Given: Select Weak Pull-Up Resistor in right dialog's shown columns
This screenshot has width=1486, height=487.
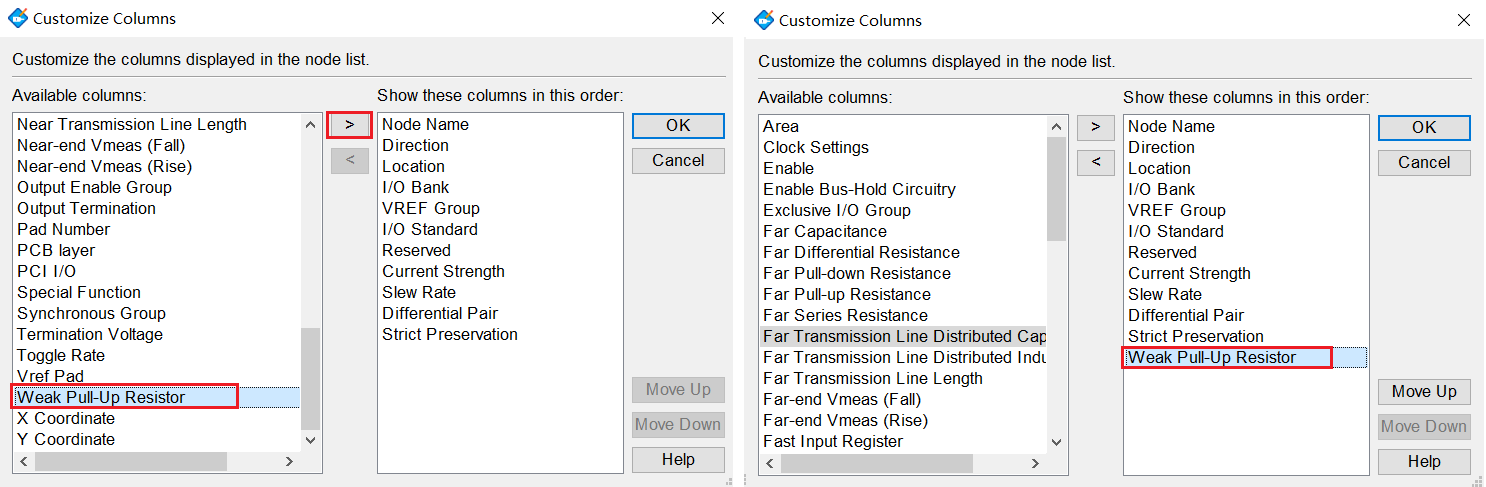Looking at the screenshot, I should coord(1211,357).
